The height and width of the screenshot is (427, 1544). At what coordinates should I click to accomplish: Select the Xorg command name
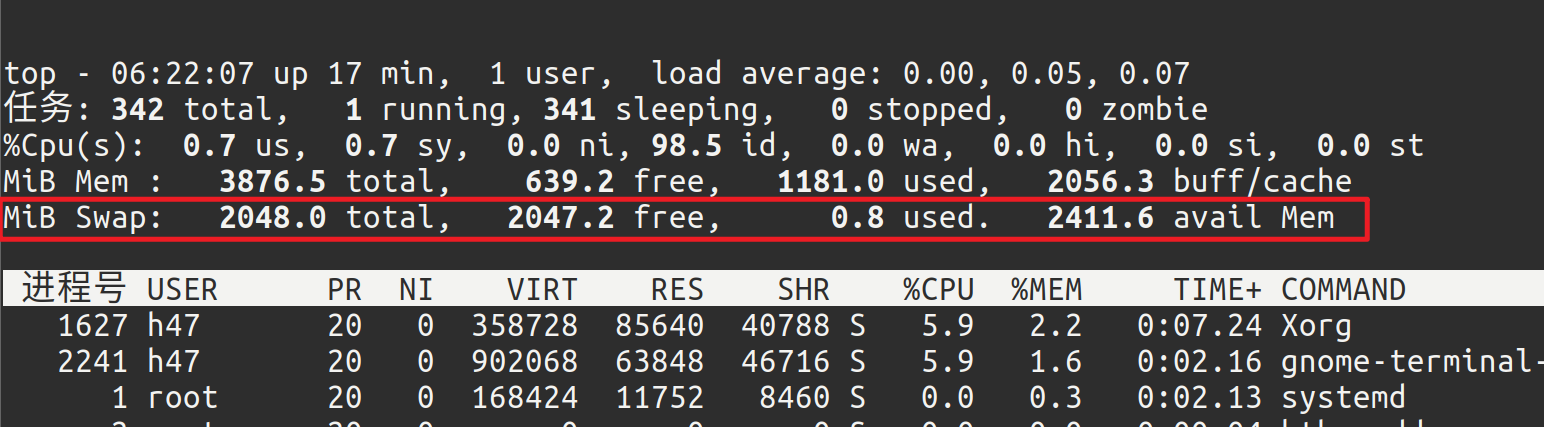click(x=1316, y=326)
